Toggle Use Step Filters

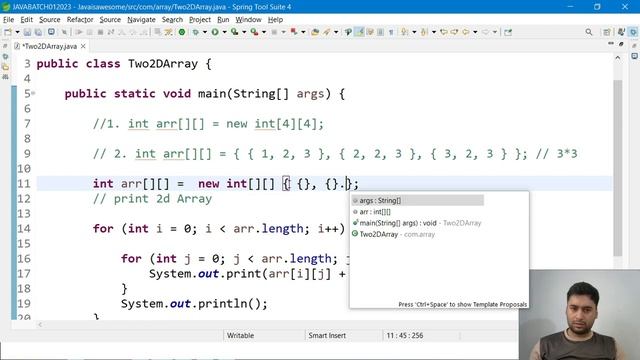tap(168, 32)
